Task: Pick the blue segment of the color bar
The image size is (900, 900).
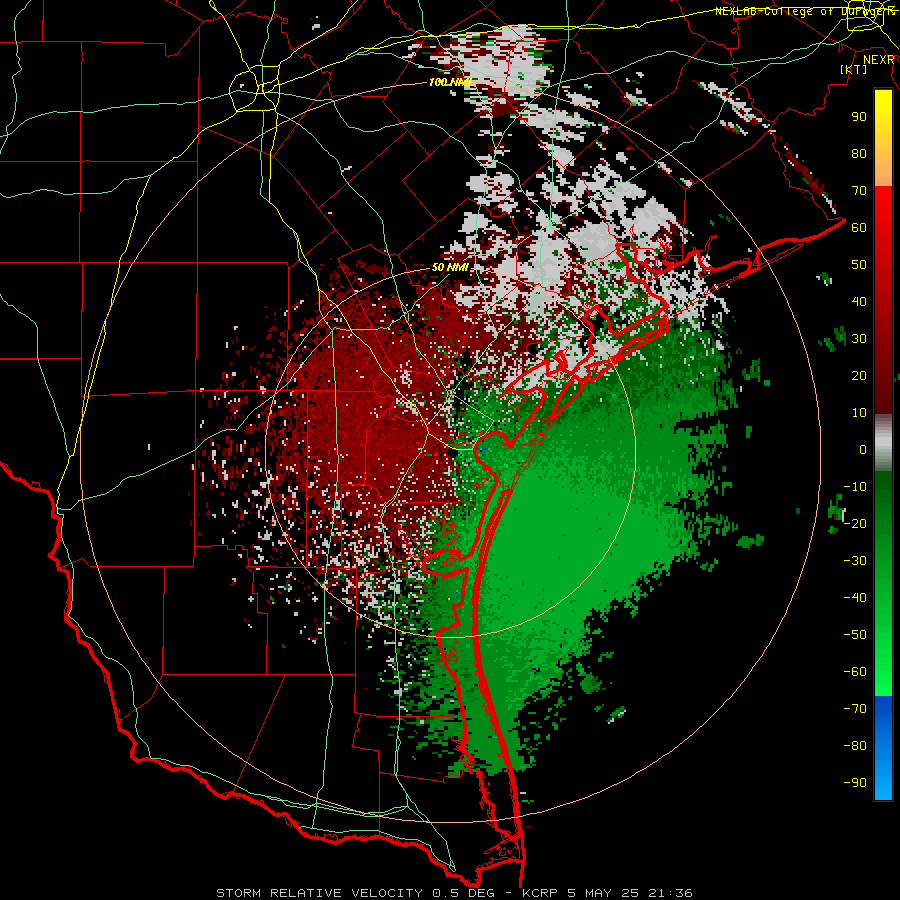Action: point(883,747)
